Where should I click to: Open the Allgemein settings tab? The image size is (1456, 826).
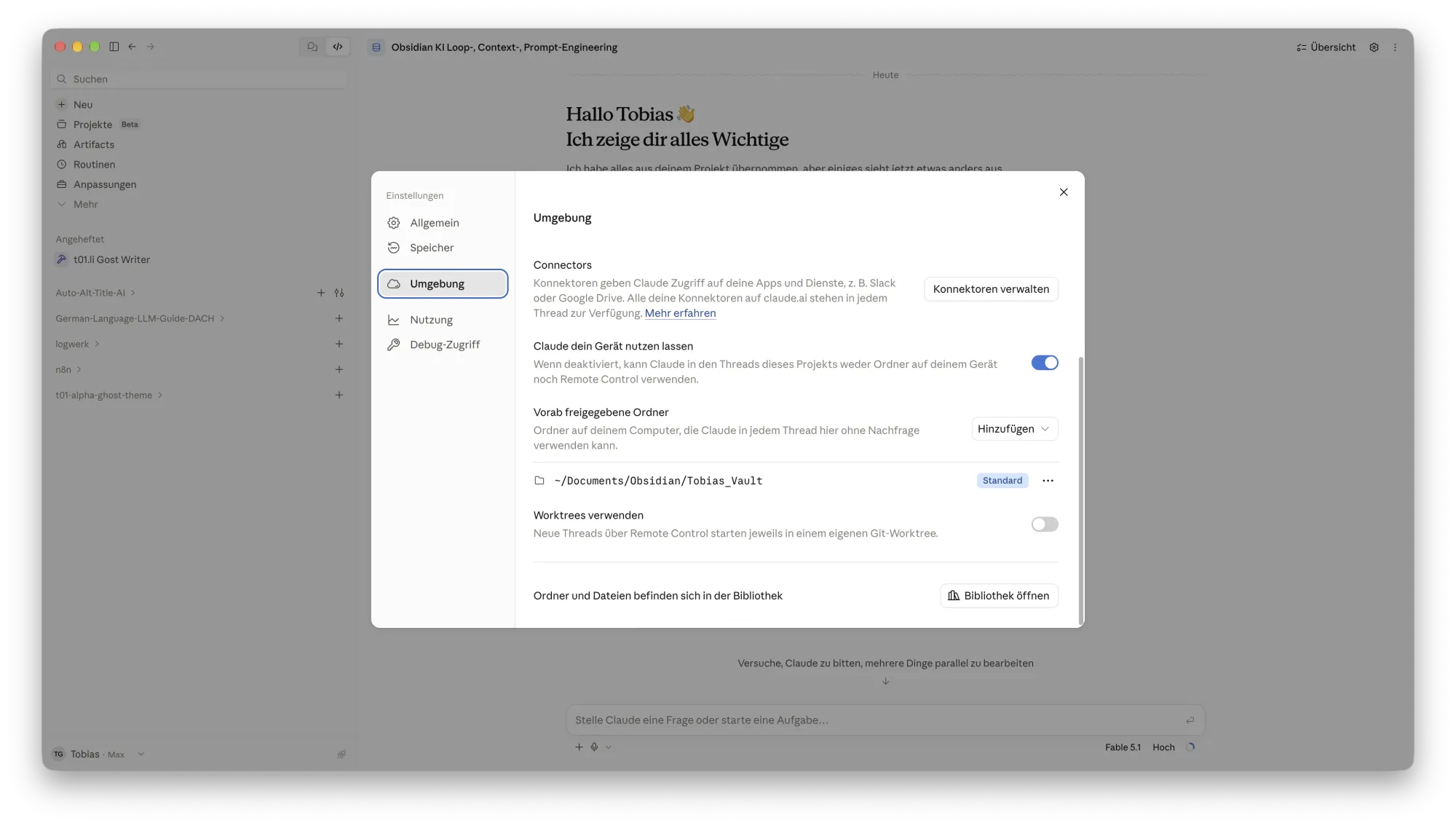(x=443, y=223)
